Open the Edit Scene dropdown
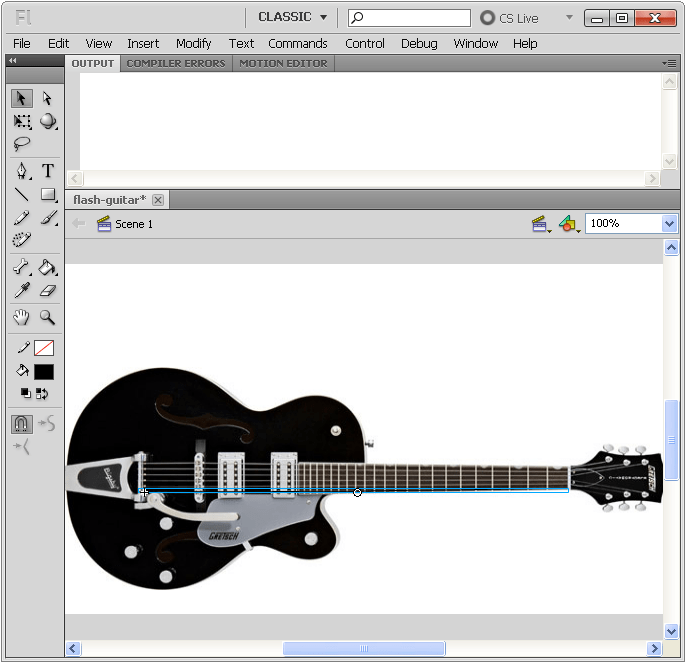The width and height of the screenshot is (687, 663). [x=541, y=224]
